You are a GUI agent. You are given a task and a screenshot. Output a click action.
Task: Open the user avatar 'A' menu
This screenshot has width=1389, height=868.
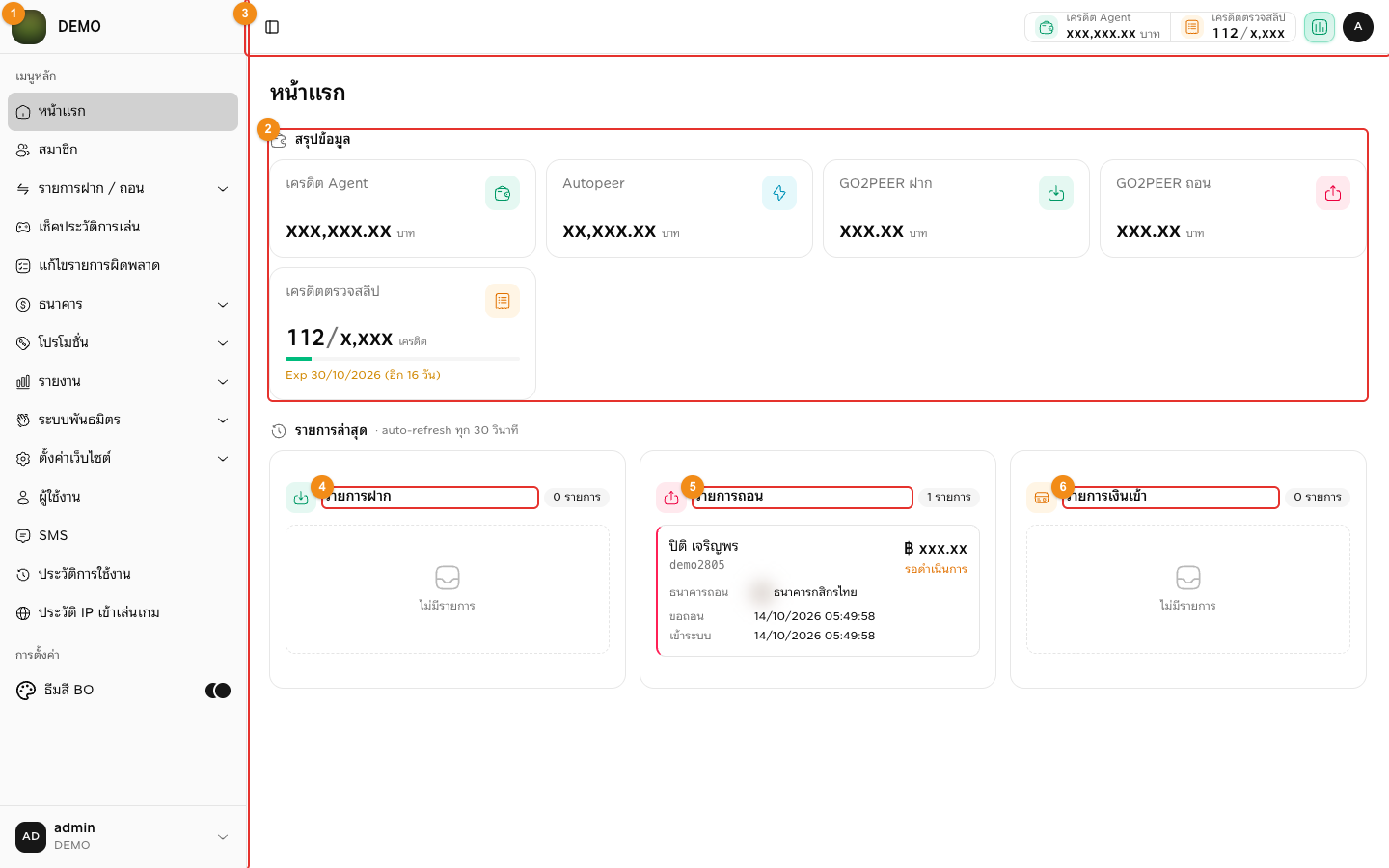click(x=1358, y=27)
